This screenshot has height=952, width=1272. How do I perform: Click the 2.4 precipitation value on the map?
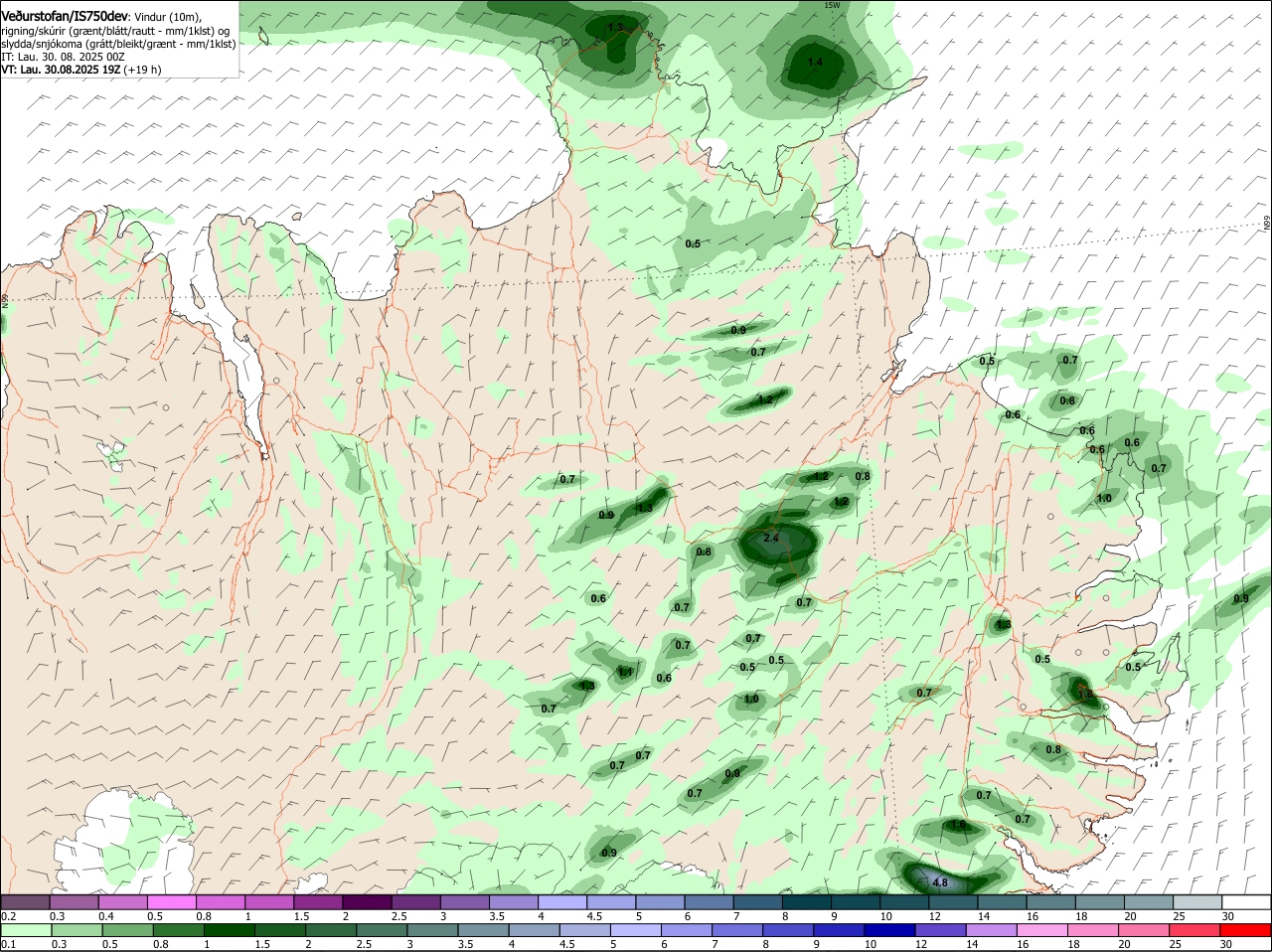click(771, 538)
